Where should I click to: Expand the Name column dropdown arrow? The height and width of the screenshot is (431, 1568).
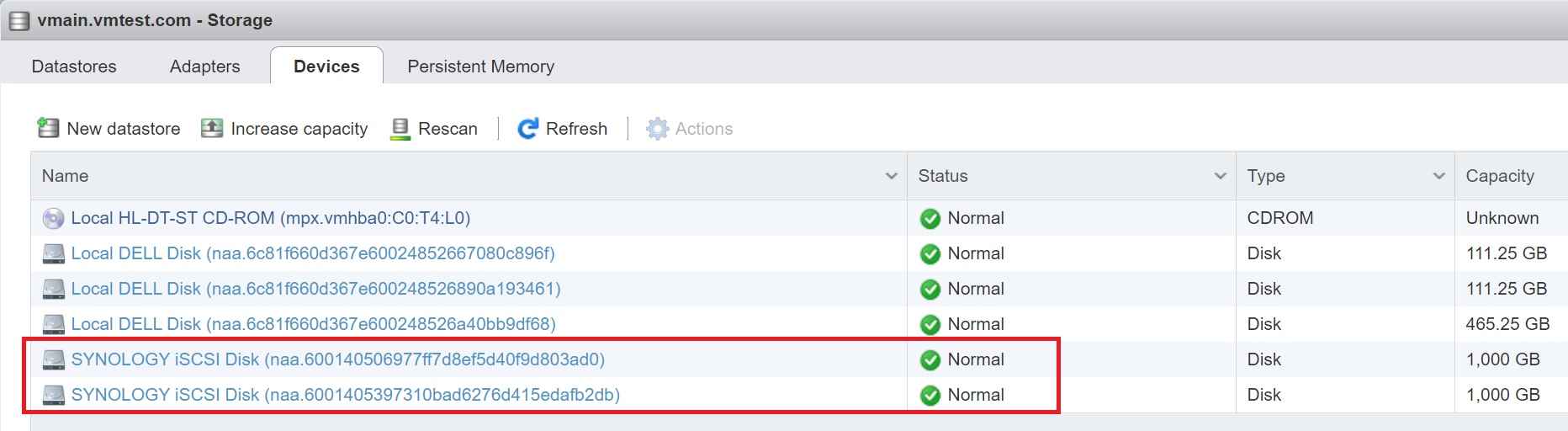pyautogui.click(x=891, y=176)
